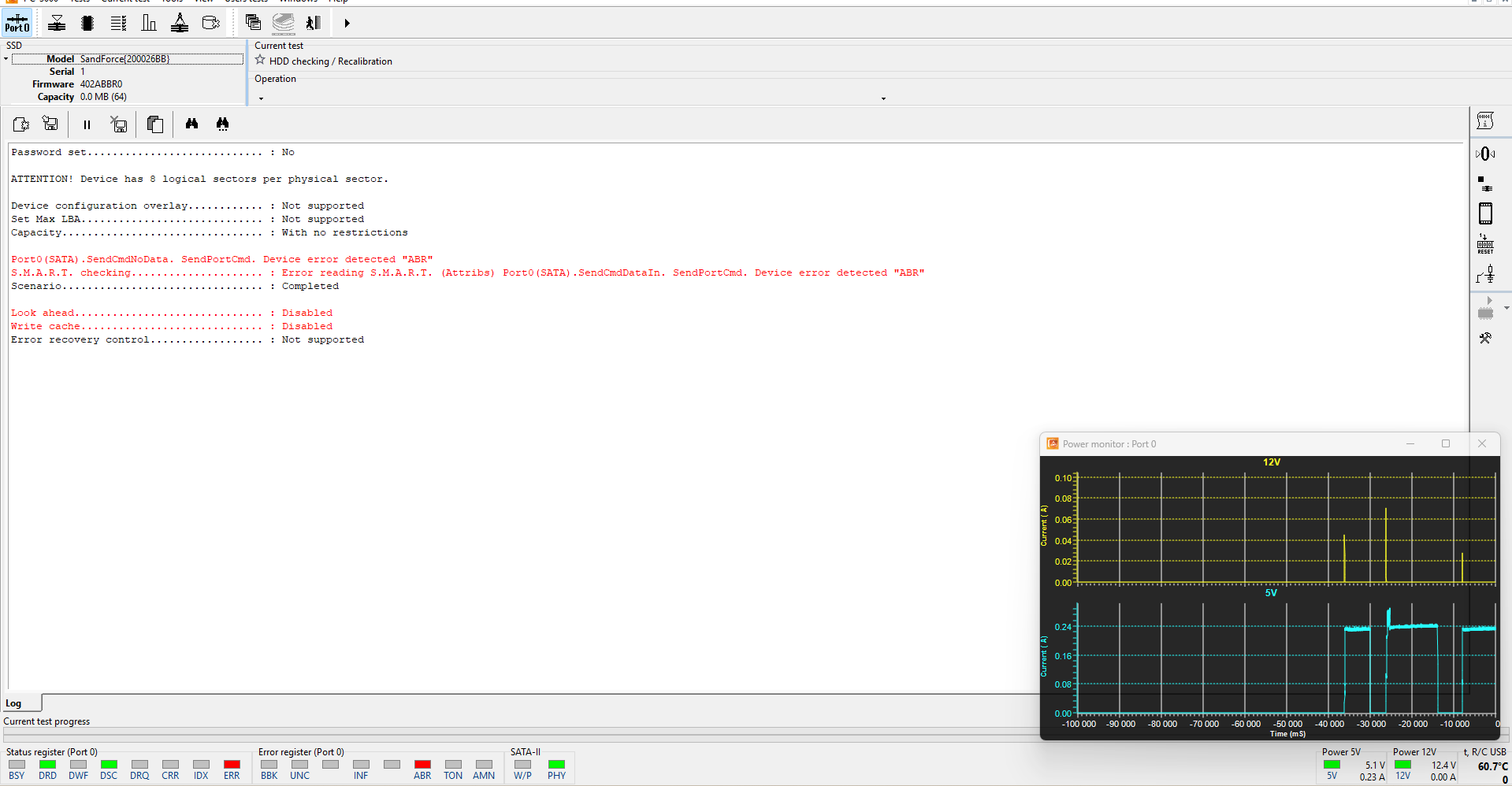
Task: Open the heads map toolbar icon
Action: tap(57, 23)
